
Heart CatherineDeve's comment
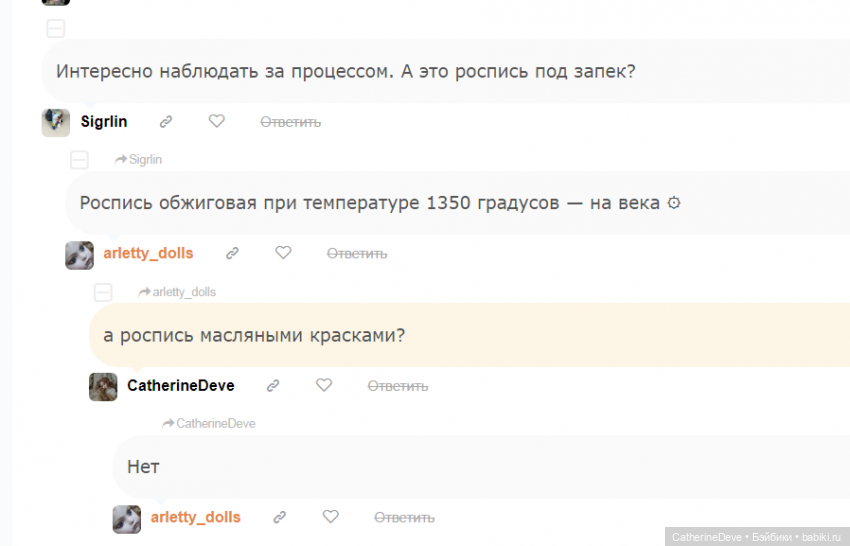[x=323, y=385]
